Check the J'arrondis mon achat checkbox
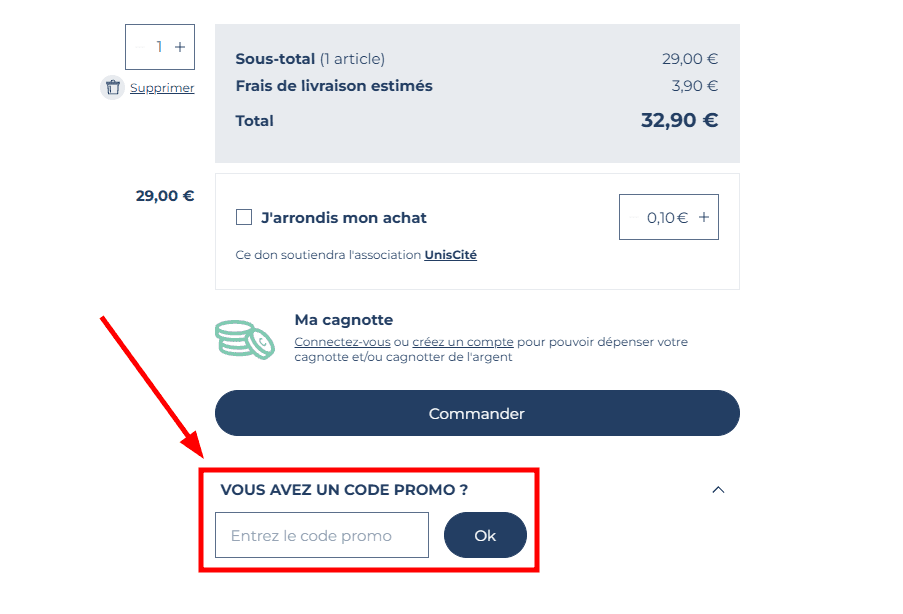The height and width of the screenshot is (614, 903). (x=244, y=217)
